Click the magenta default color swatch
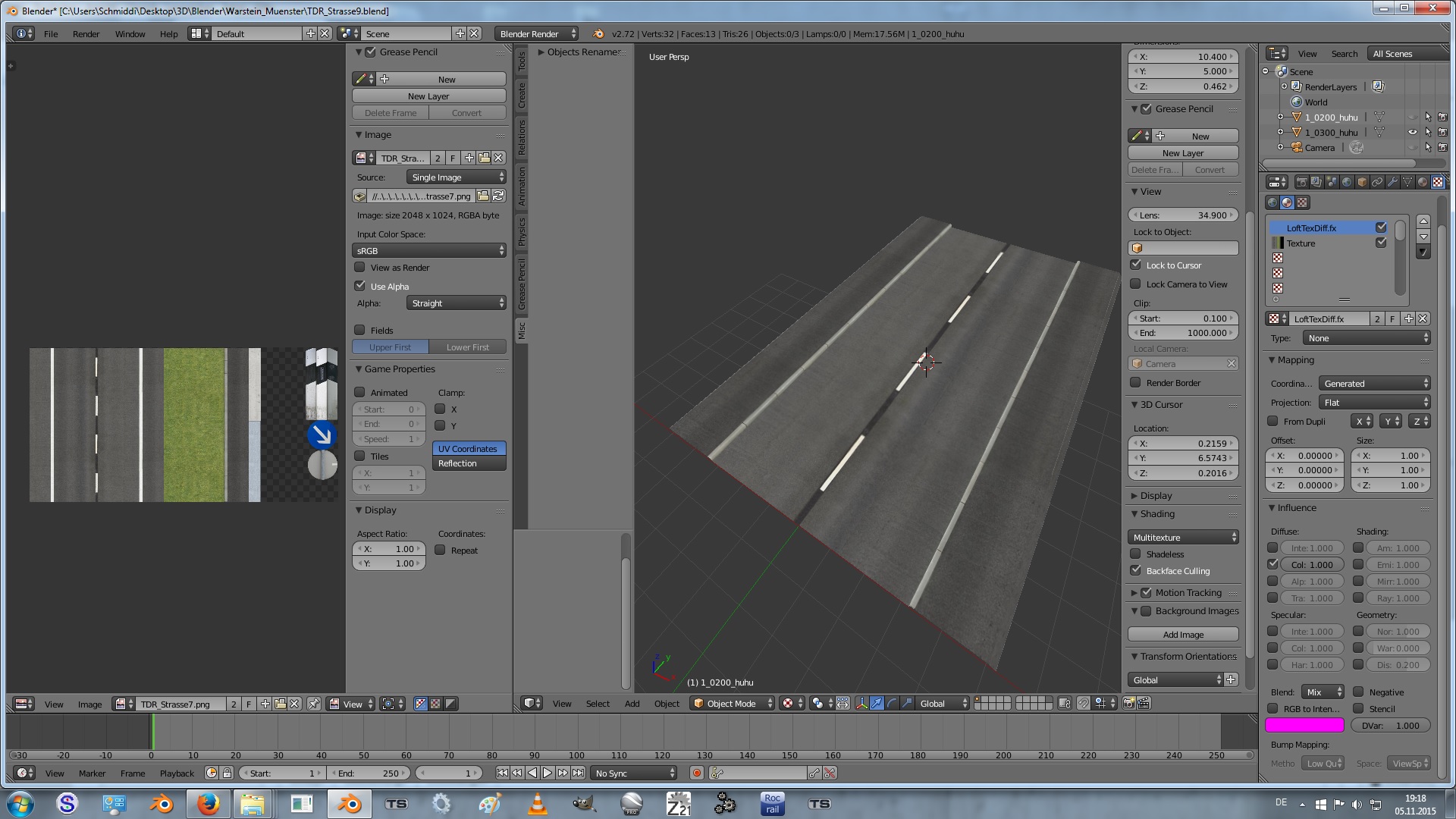 click(x=1304, y=725)
